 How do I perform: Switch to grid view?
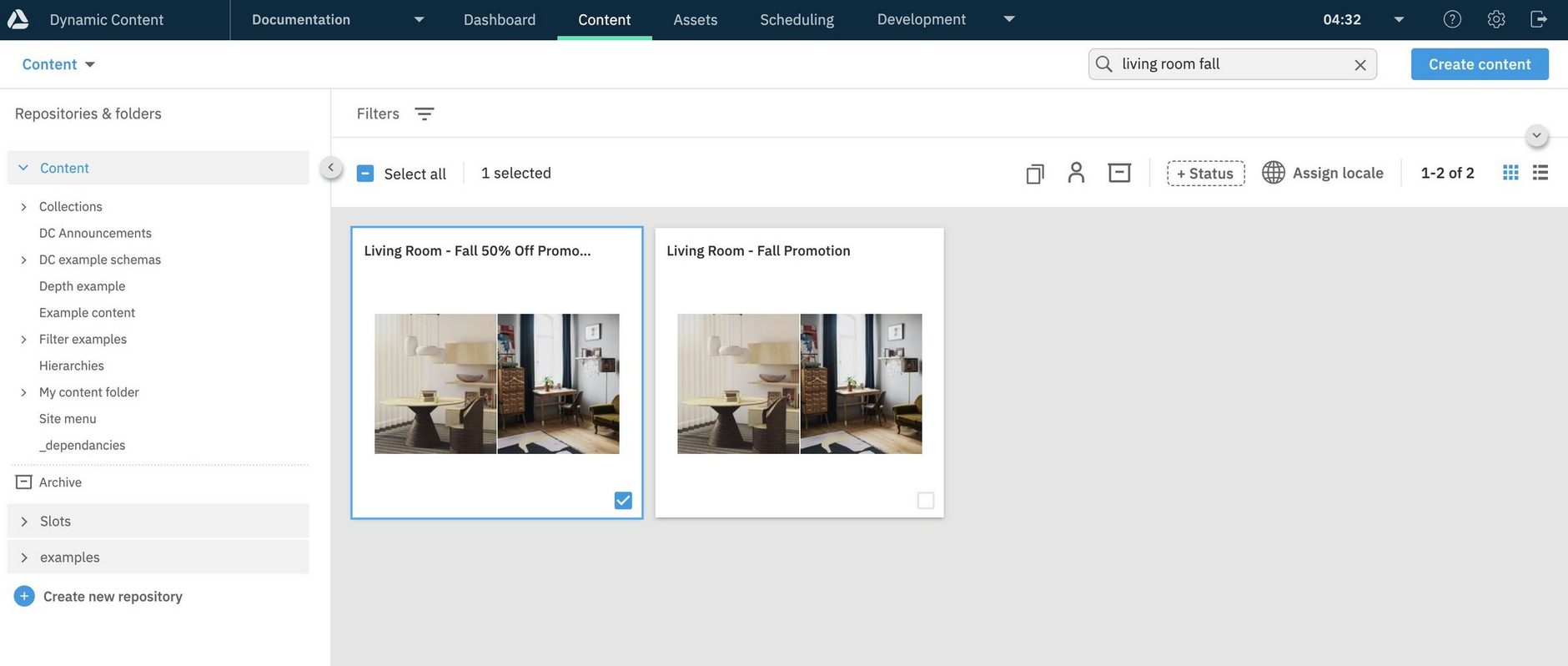click(1510, 173)
